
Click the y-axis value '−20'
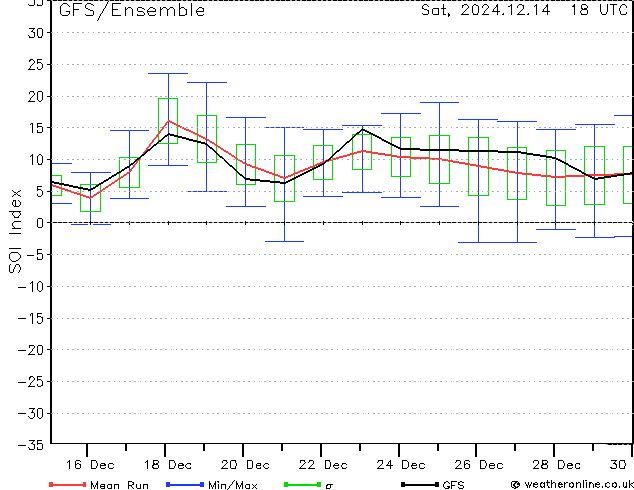pos(31,350)
